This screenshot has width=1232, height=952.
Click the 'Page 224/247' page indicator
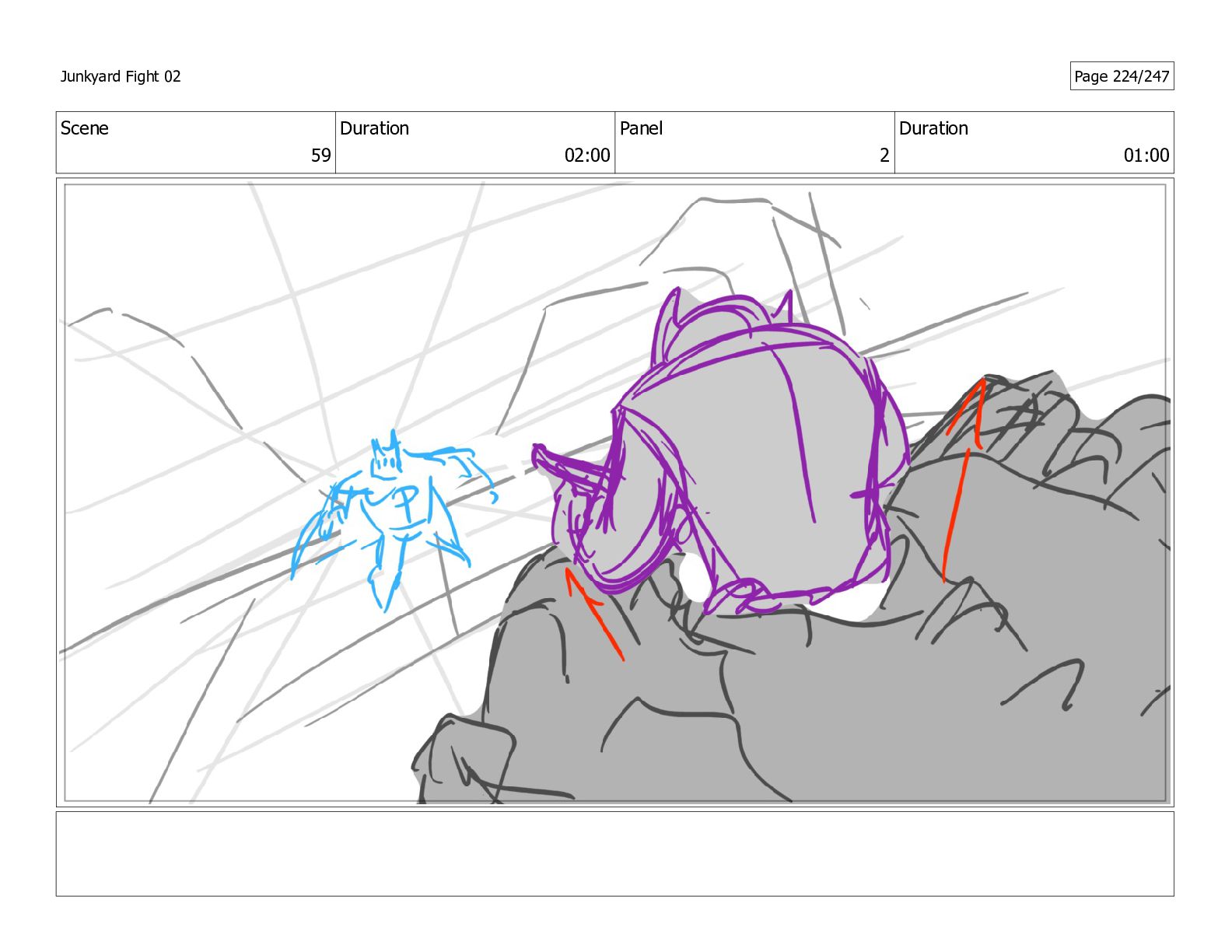click(x=1122, y=76)
